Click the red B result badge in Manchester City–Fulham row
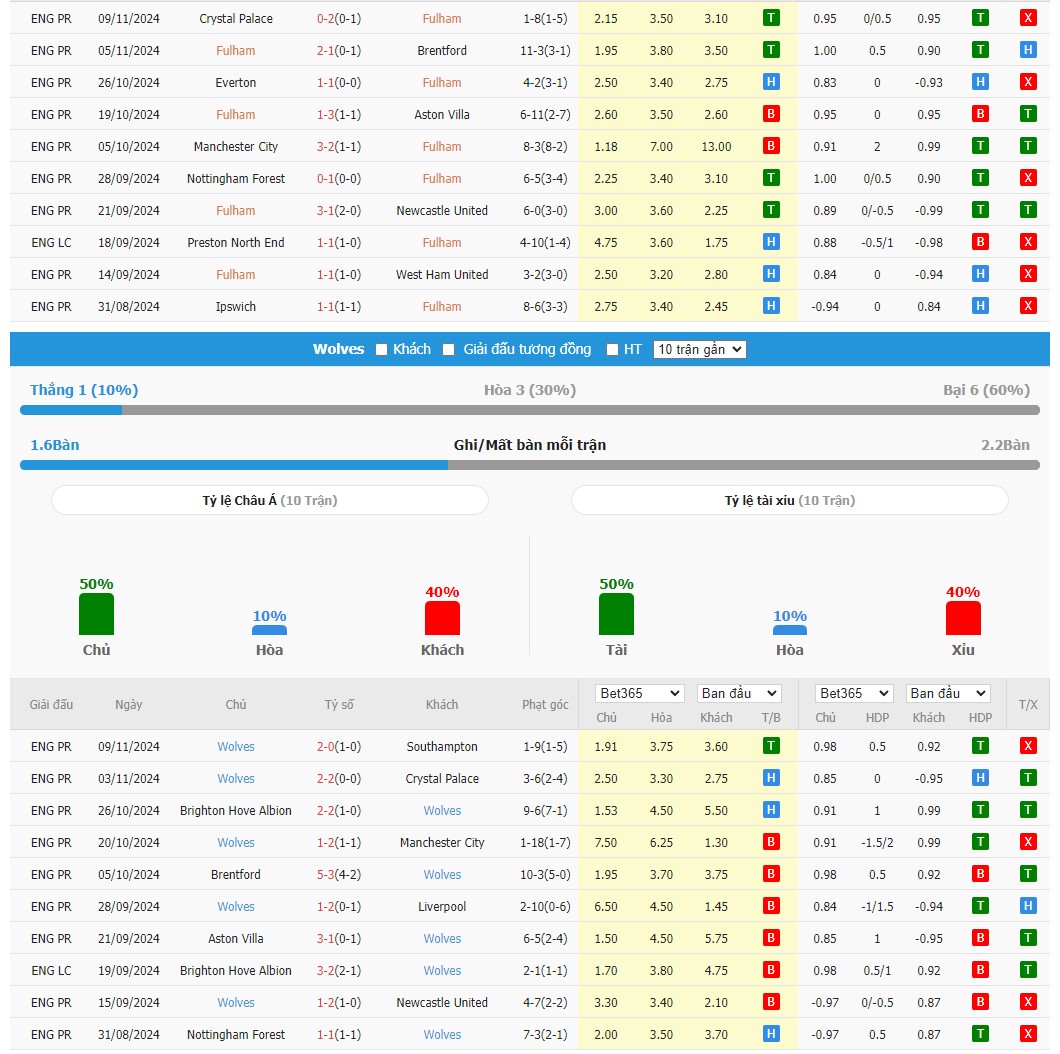The height and width of the screenshot is (1054, 1060). pyautogui.click(x=771, y=146)
